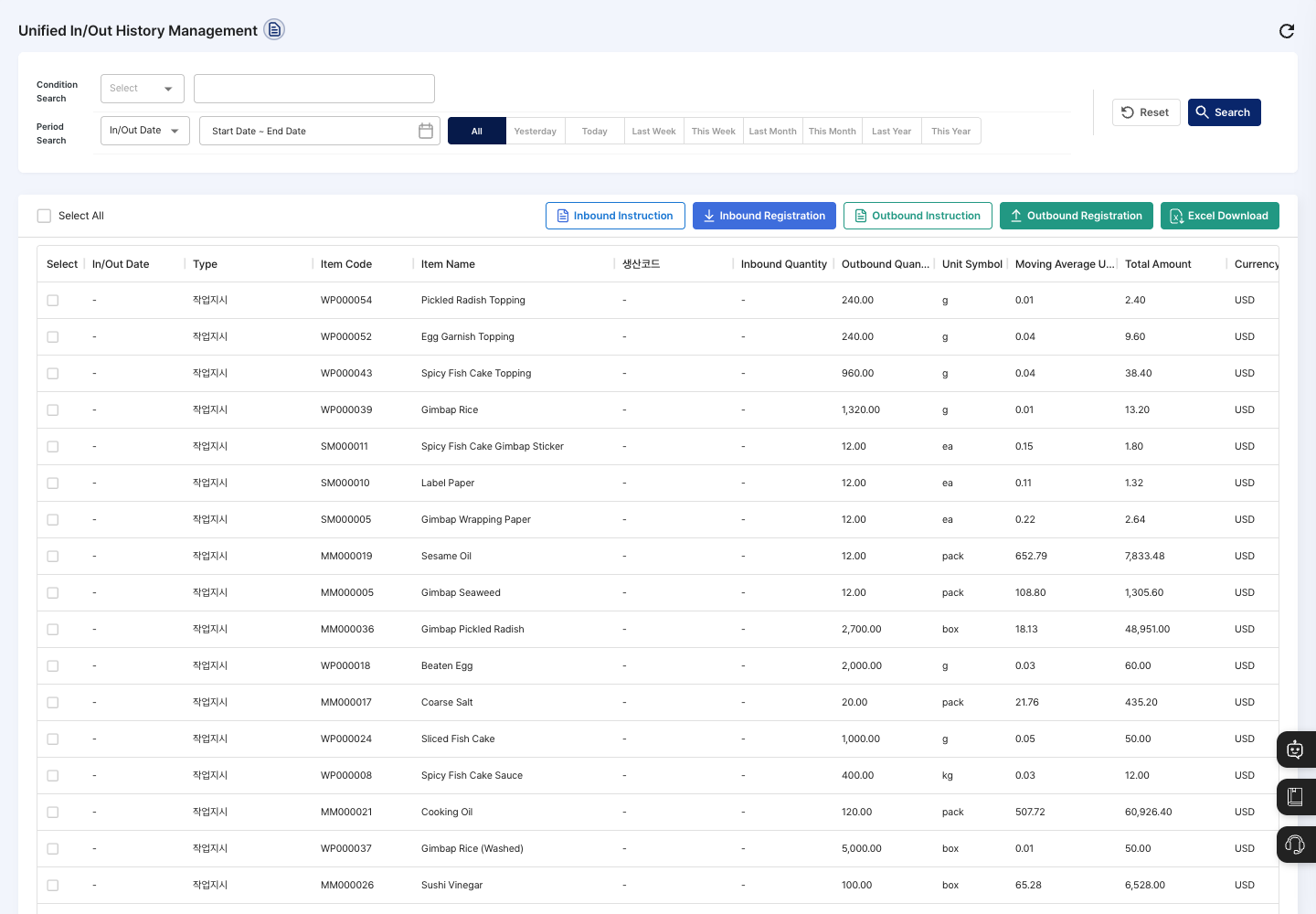The image size is (1316, 914).
Task: Click the Unit Symbol column header
Action: coord(972,264)
